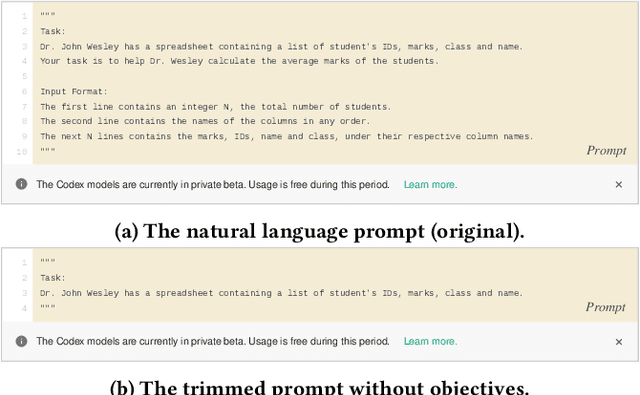Click 'Task:' line in the lower prompt editor

coord(53,278)
